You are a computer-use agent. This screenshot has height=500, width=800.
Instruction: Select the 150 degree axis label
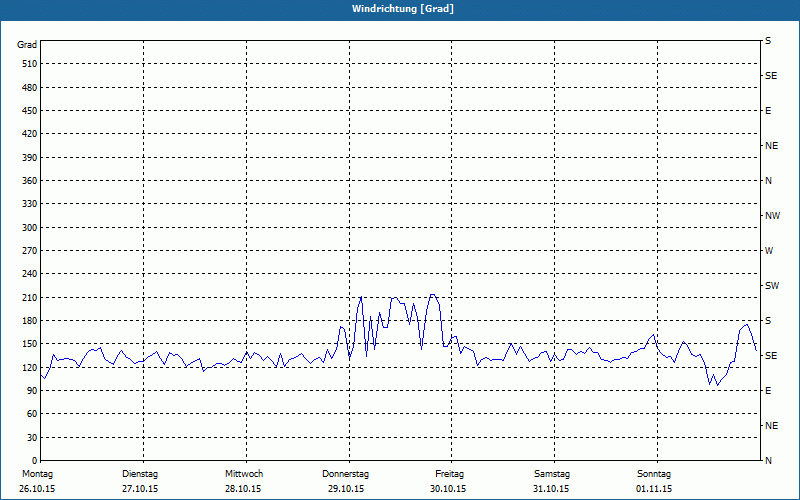pyautogui.click(x=30, y=344)
